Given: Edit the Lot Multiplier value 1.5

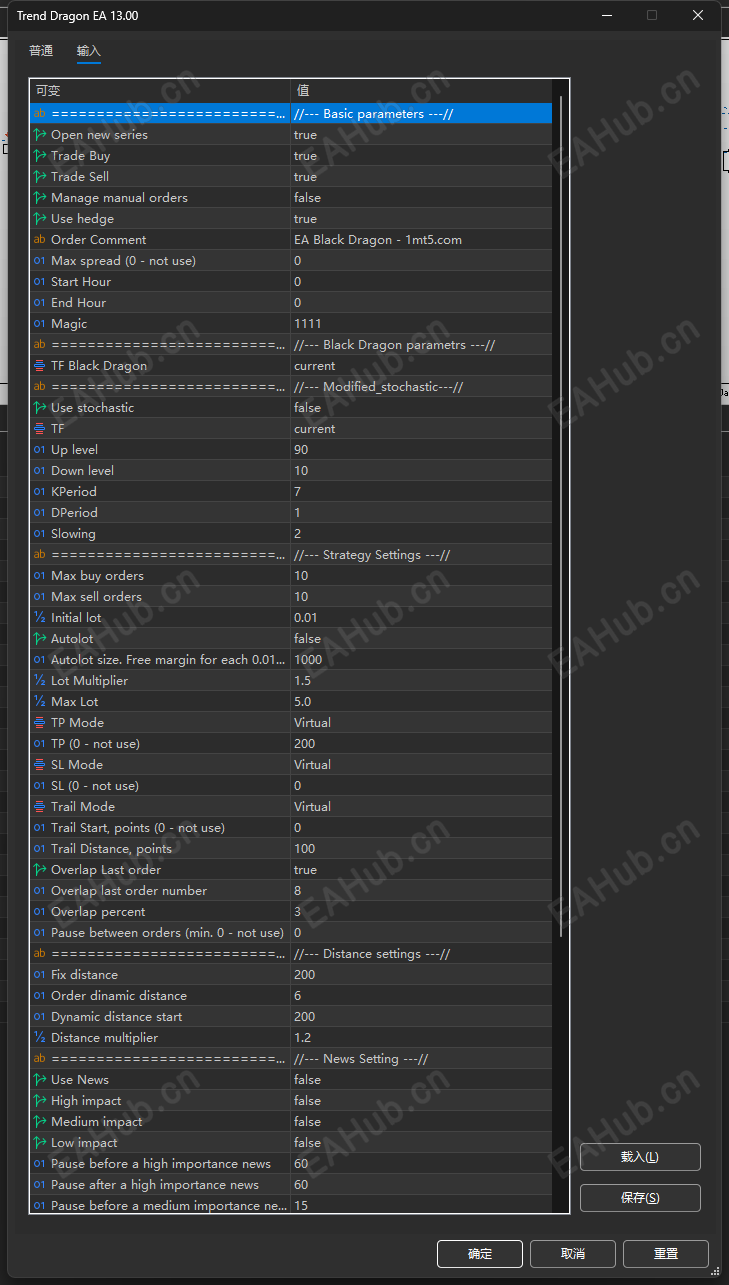Looking at the screenshot, I should point(421,681).
